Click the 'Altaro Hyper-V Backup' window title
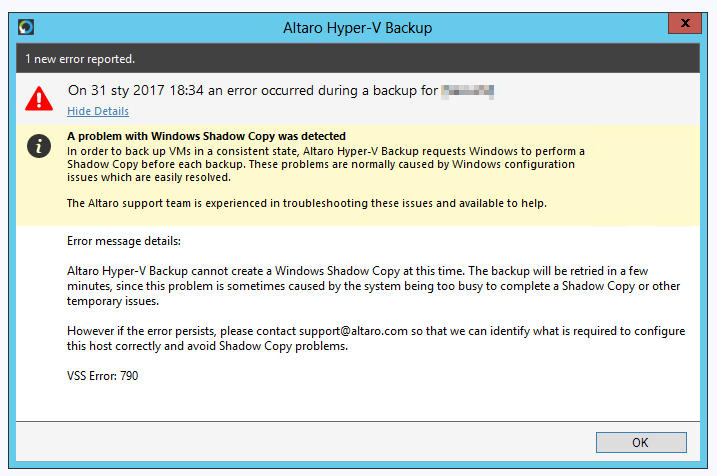 coord(358,25)
